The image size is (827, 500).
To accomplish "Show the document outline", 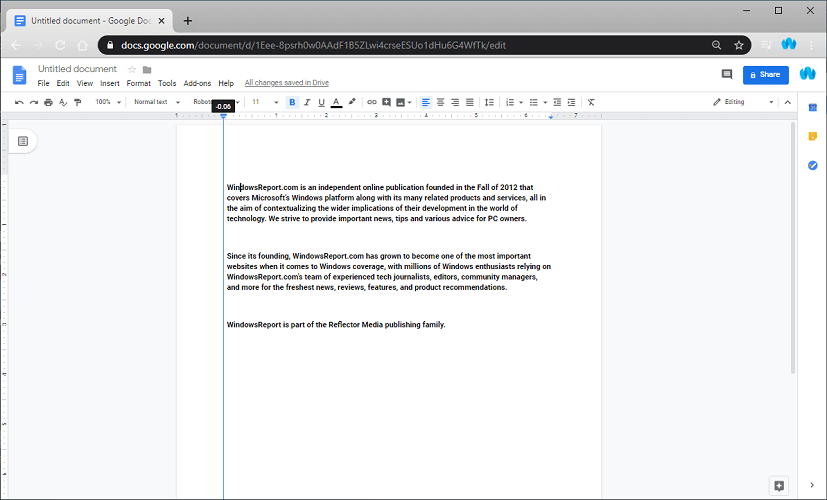I will pos(23,141).
